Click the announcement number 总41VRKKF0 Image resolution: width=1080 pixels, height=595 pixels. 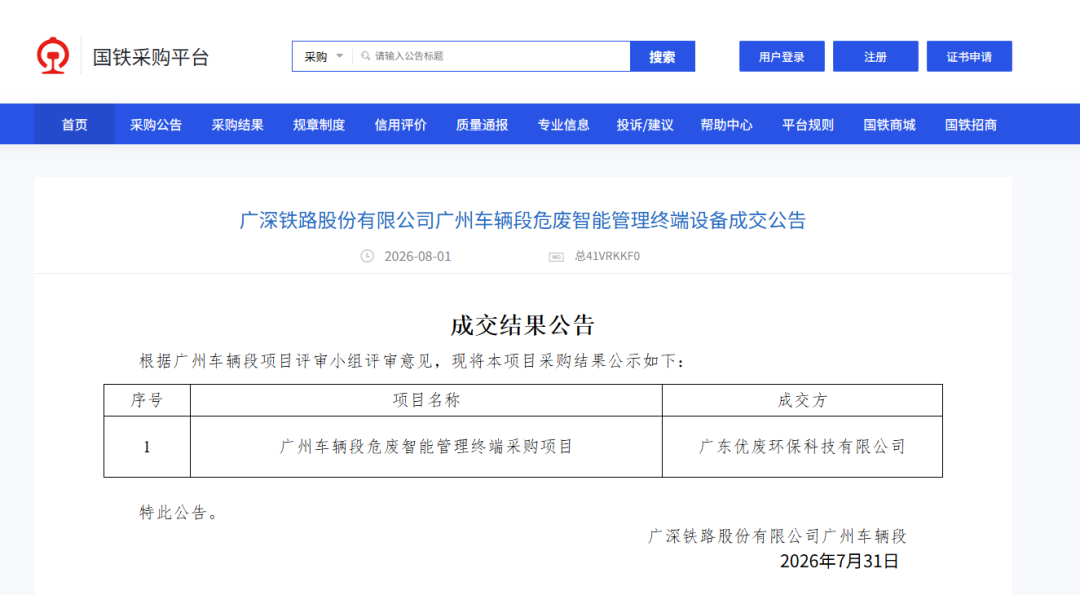pos(607,256)
